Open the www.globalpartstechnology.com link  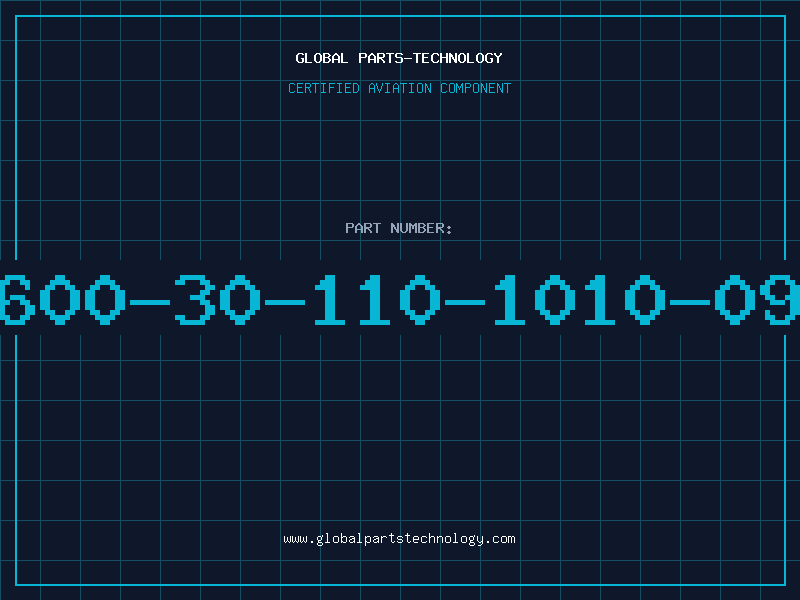coord(399,539)
